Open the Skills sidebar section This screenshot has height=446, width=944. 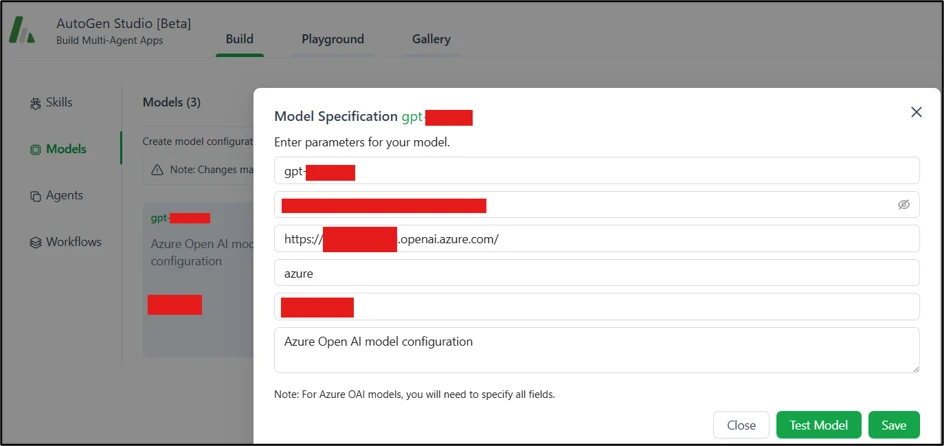tap(51, 102)
